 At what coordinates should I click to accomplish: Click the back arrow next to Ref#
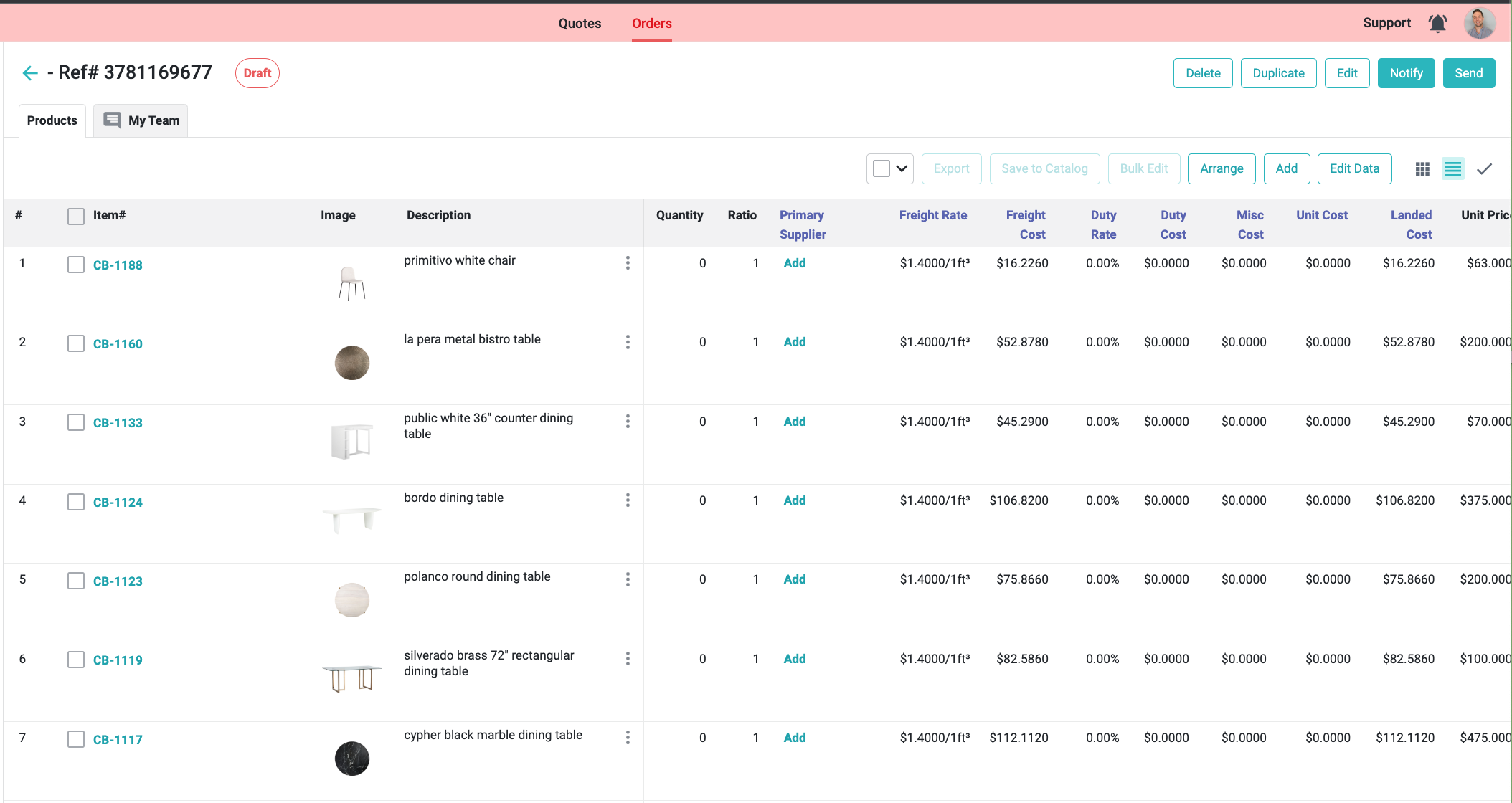click(30, 73)
